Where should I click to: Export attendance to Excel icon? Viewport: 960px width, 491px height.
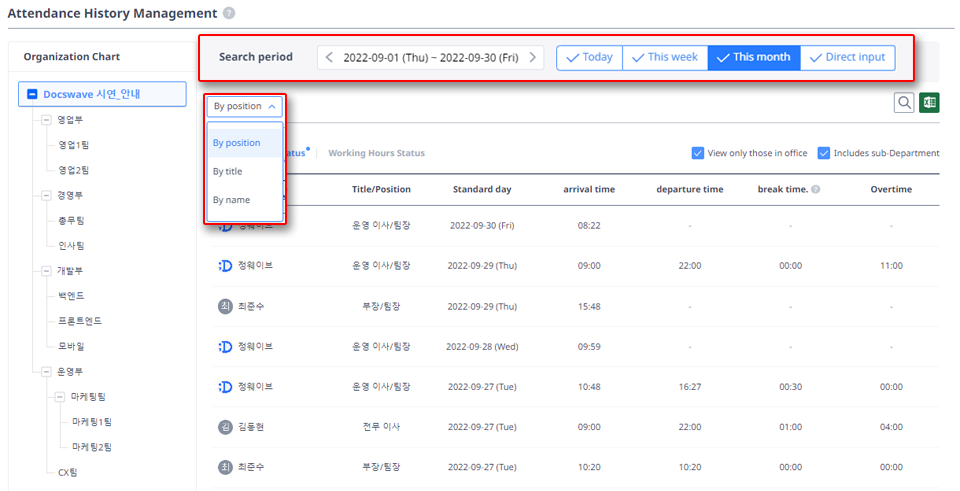[x=929, y=103]
